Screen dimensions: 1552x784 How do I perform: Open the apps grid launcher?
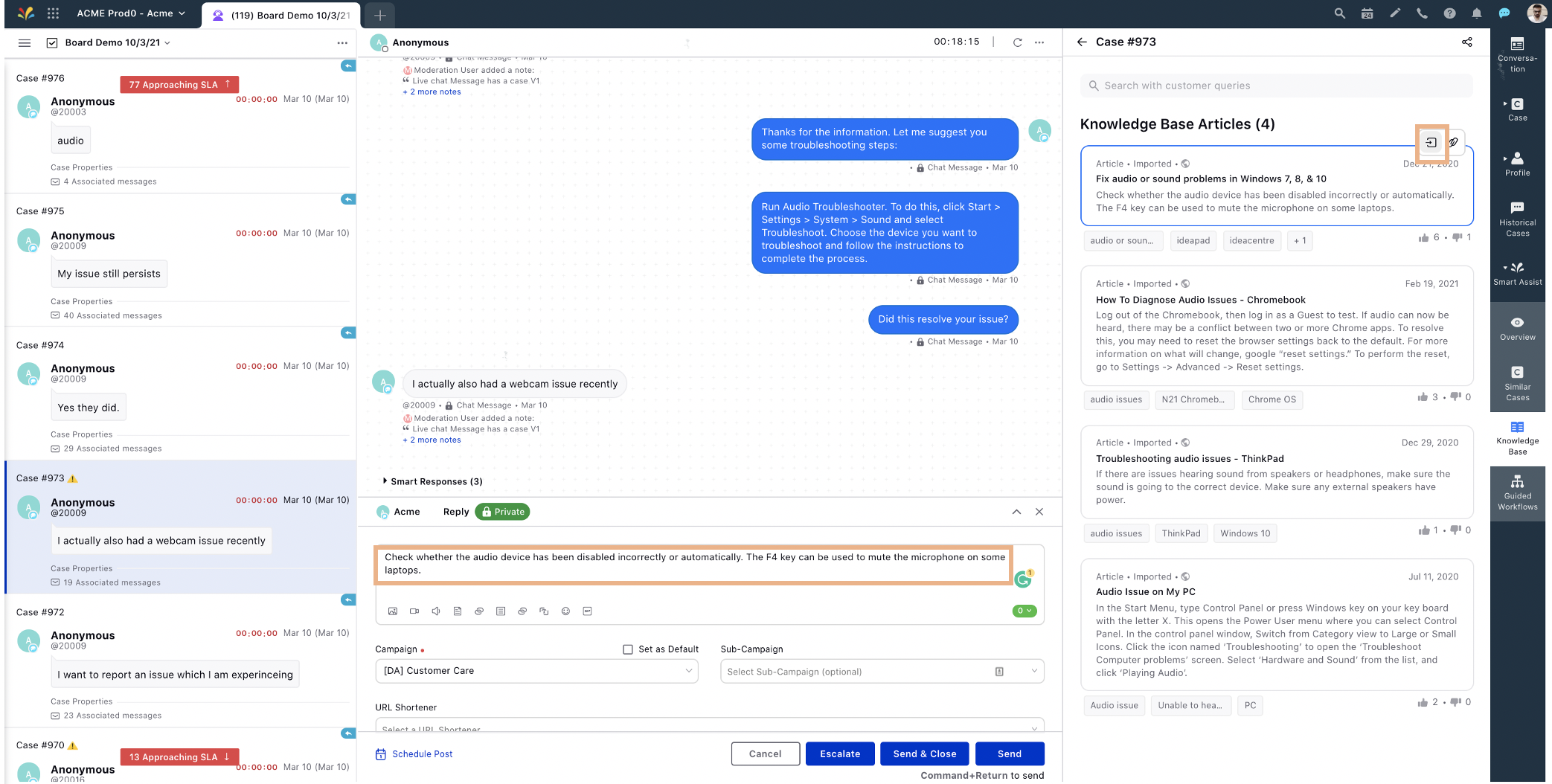(53, 13)
